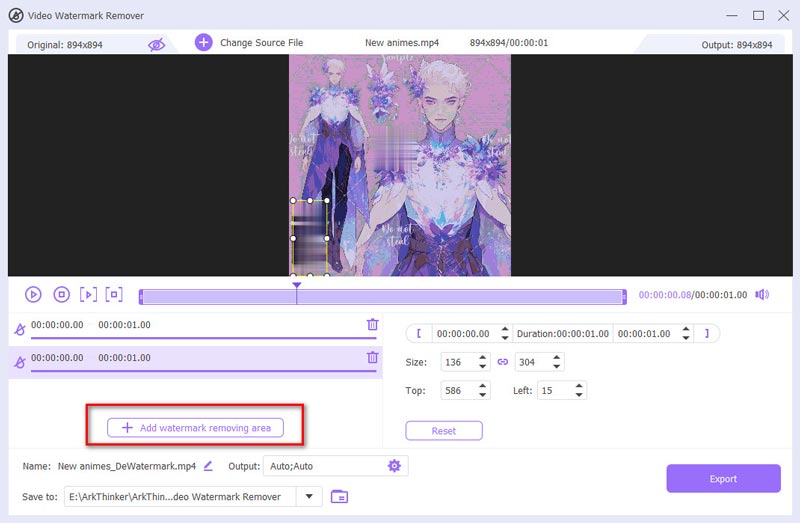Click the purple timeline progress bar

coord(383,297)
